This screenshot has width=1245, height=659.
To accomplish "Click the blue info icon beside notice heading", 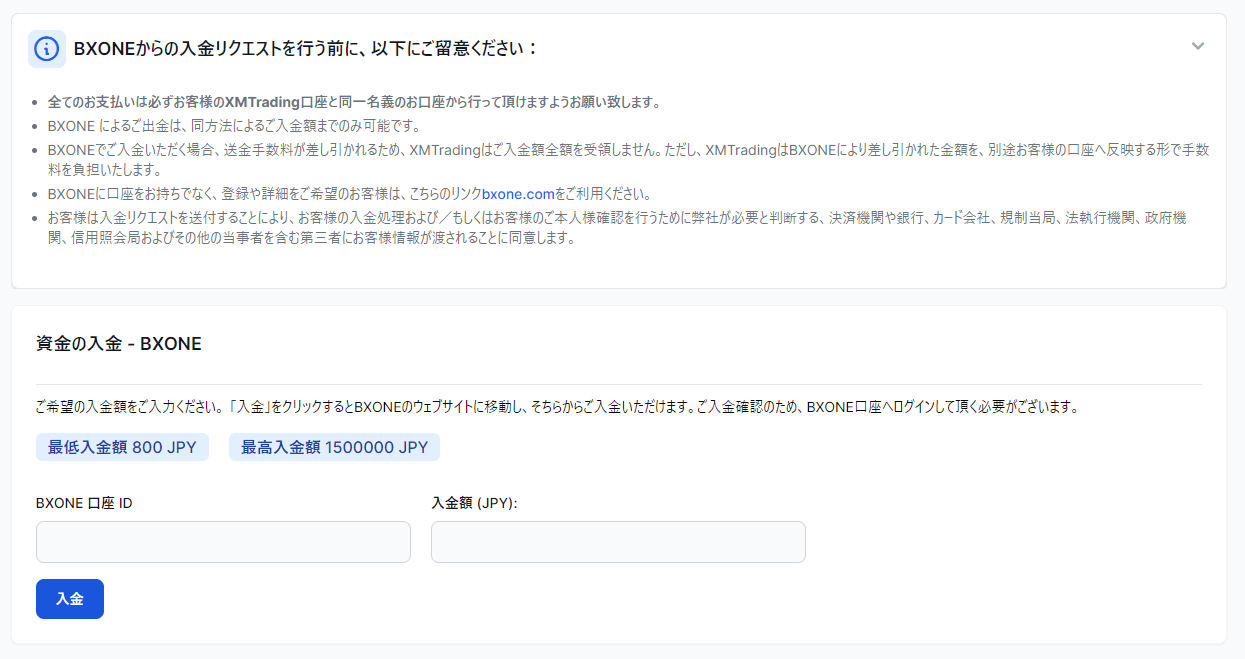I will 47,48.
